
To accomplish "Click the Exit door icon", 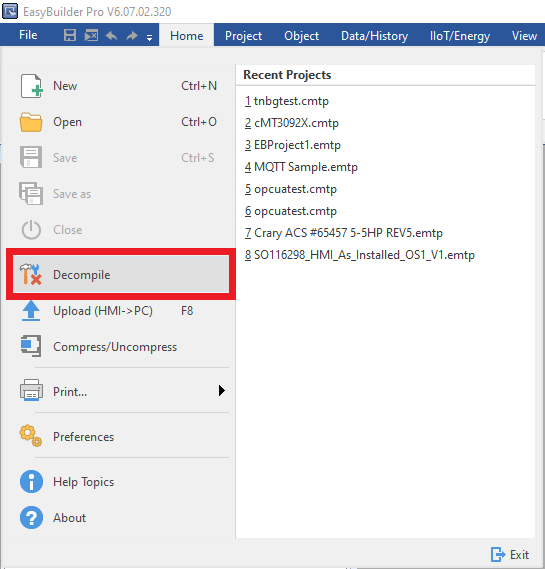I will [x=498, y=554].
